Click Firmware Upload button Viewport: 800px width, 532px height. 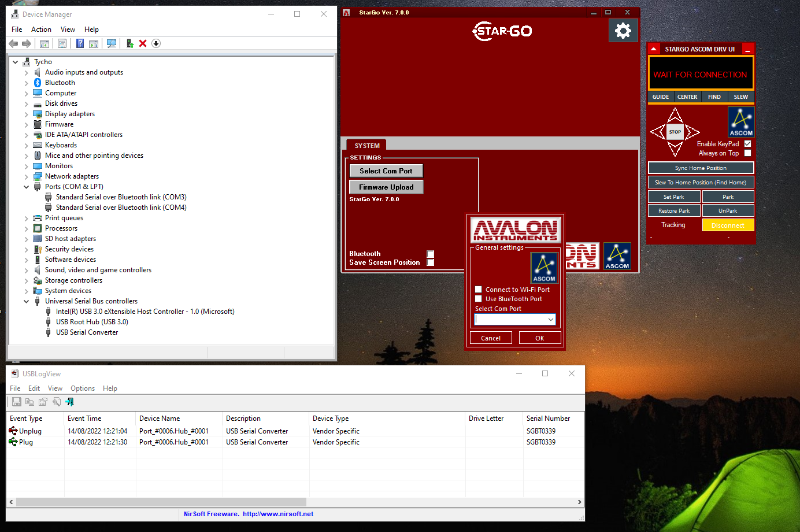pyautogui.click(x=386, y=187)
